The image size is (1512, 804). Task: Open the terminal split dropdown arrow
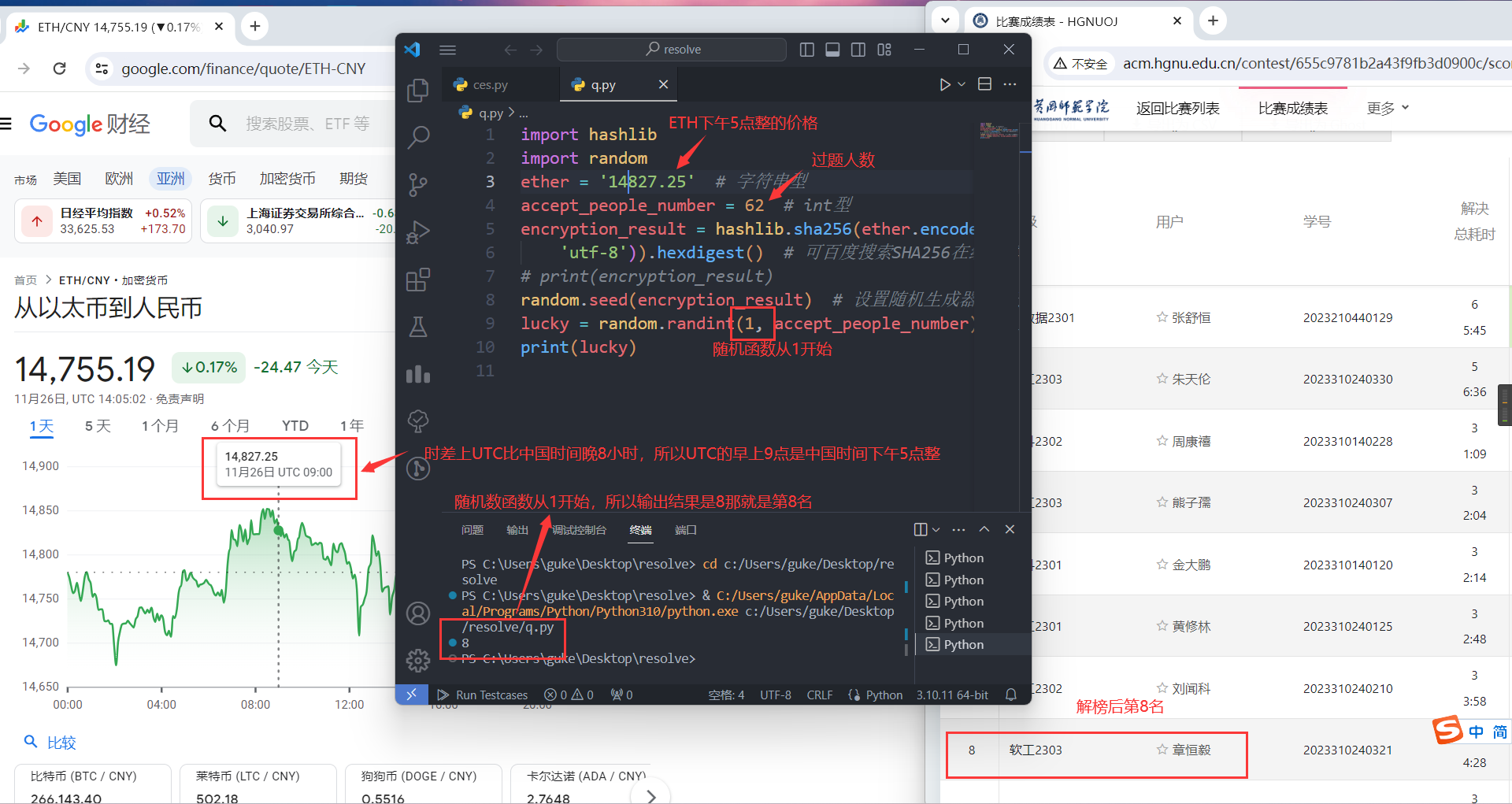coord(936,530)
